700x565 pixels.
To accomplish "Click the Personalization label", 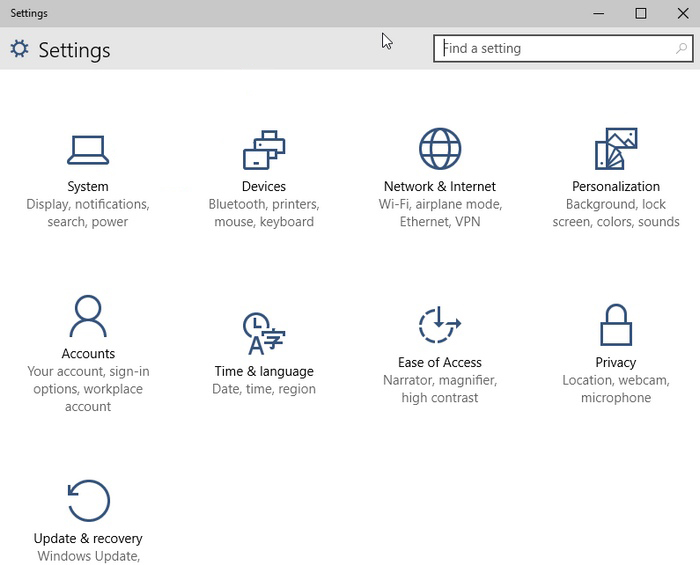I will 616,186.
